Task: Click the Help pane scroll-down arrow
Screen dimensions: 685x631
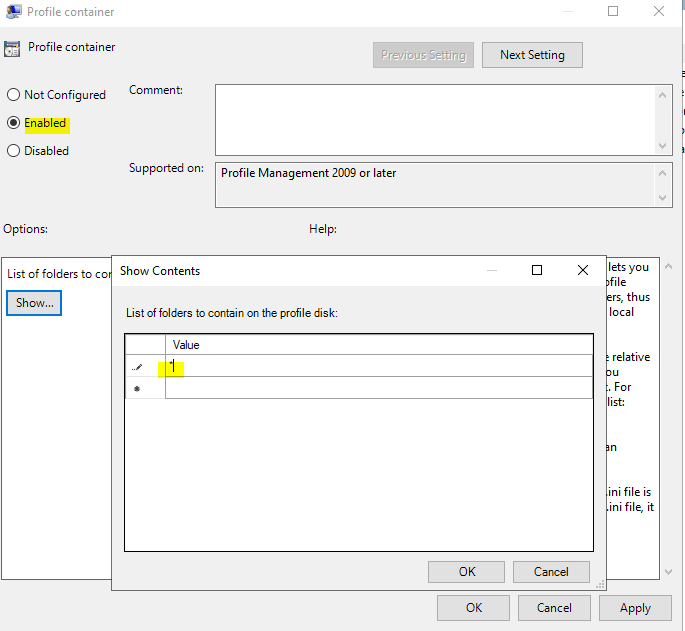Action: (669, 571)
